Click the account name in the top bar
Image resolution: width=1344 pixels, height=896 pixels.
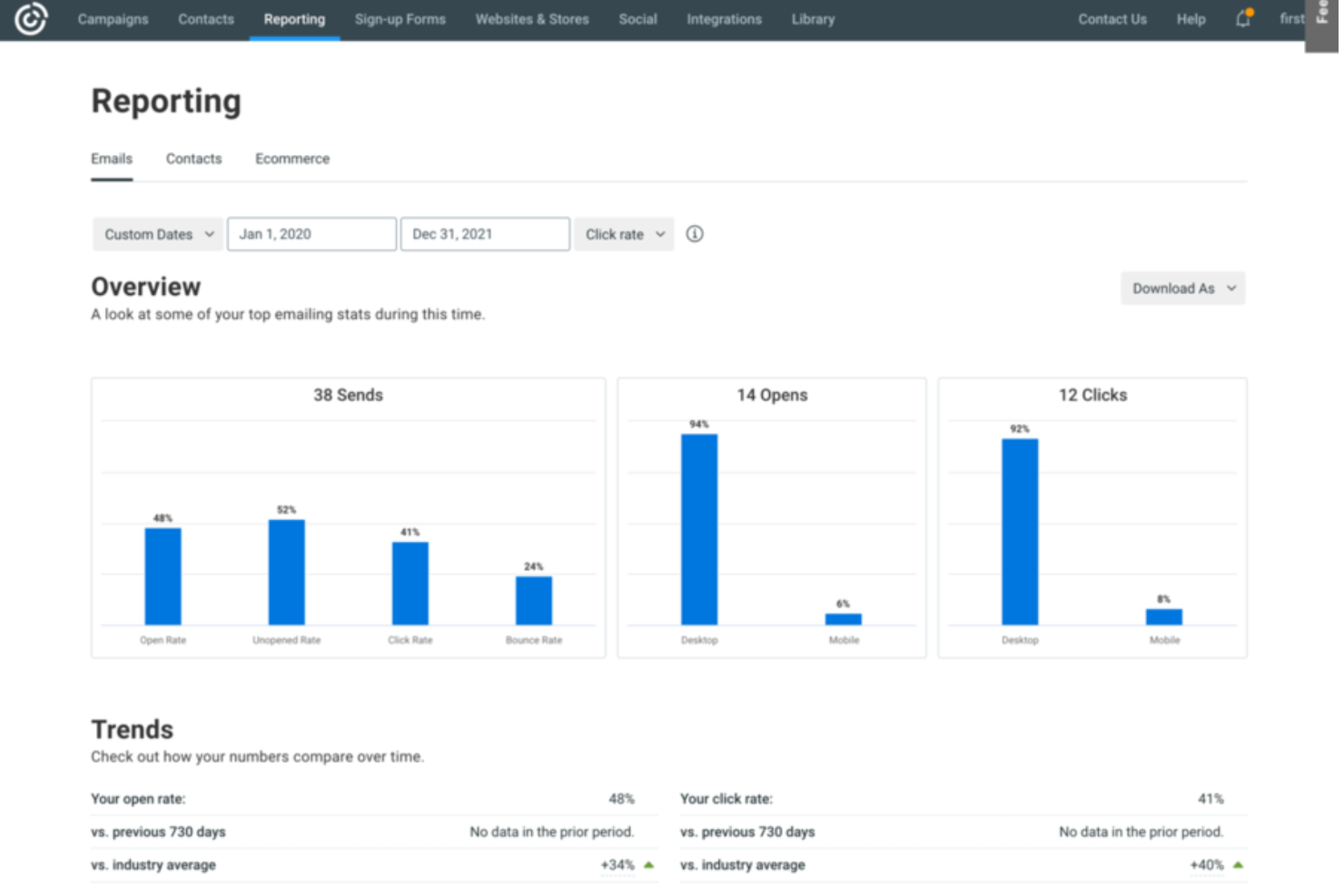click(1290, 18)
